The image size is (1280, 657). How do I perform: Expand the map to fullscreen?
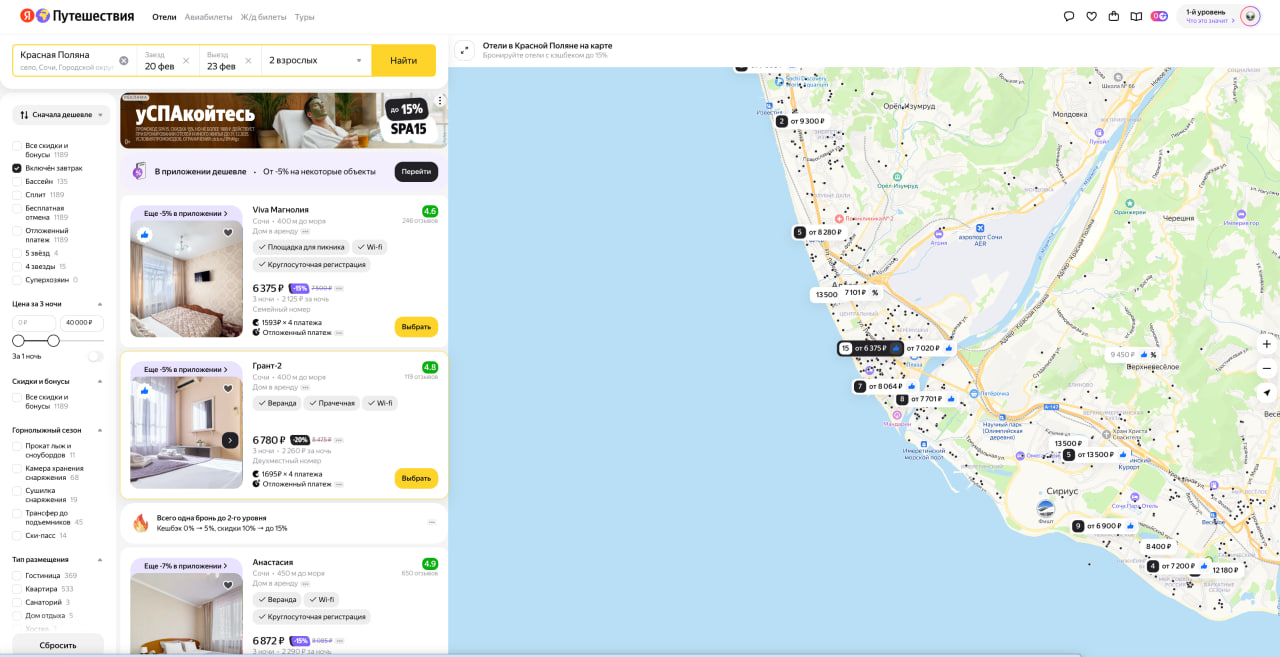(x=464, y=51)
